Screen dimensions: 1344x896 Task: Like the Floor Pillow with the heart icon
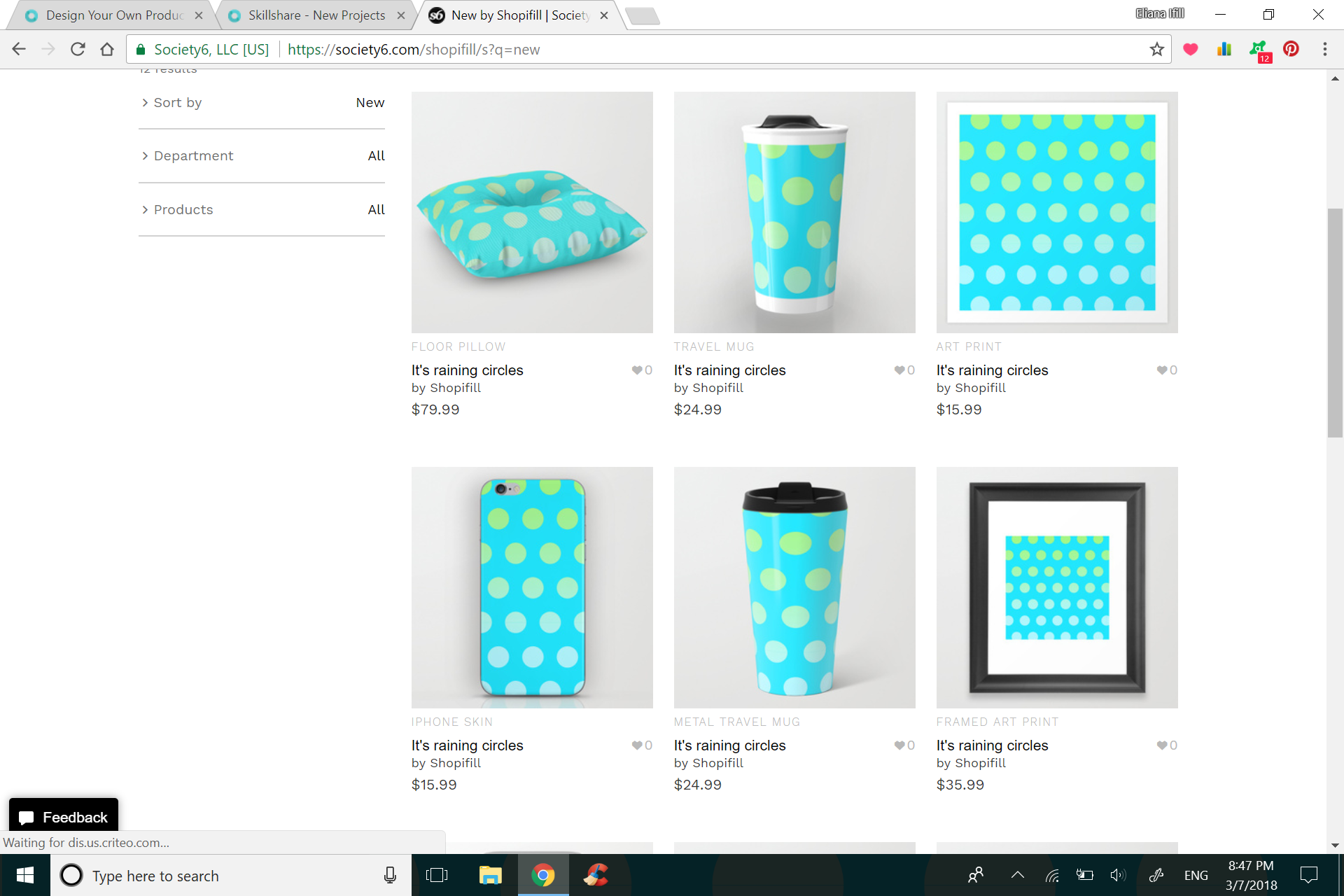coord(637,370)
